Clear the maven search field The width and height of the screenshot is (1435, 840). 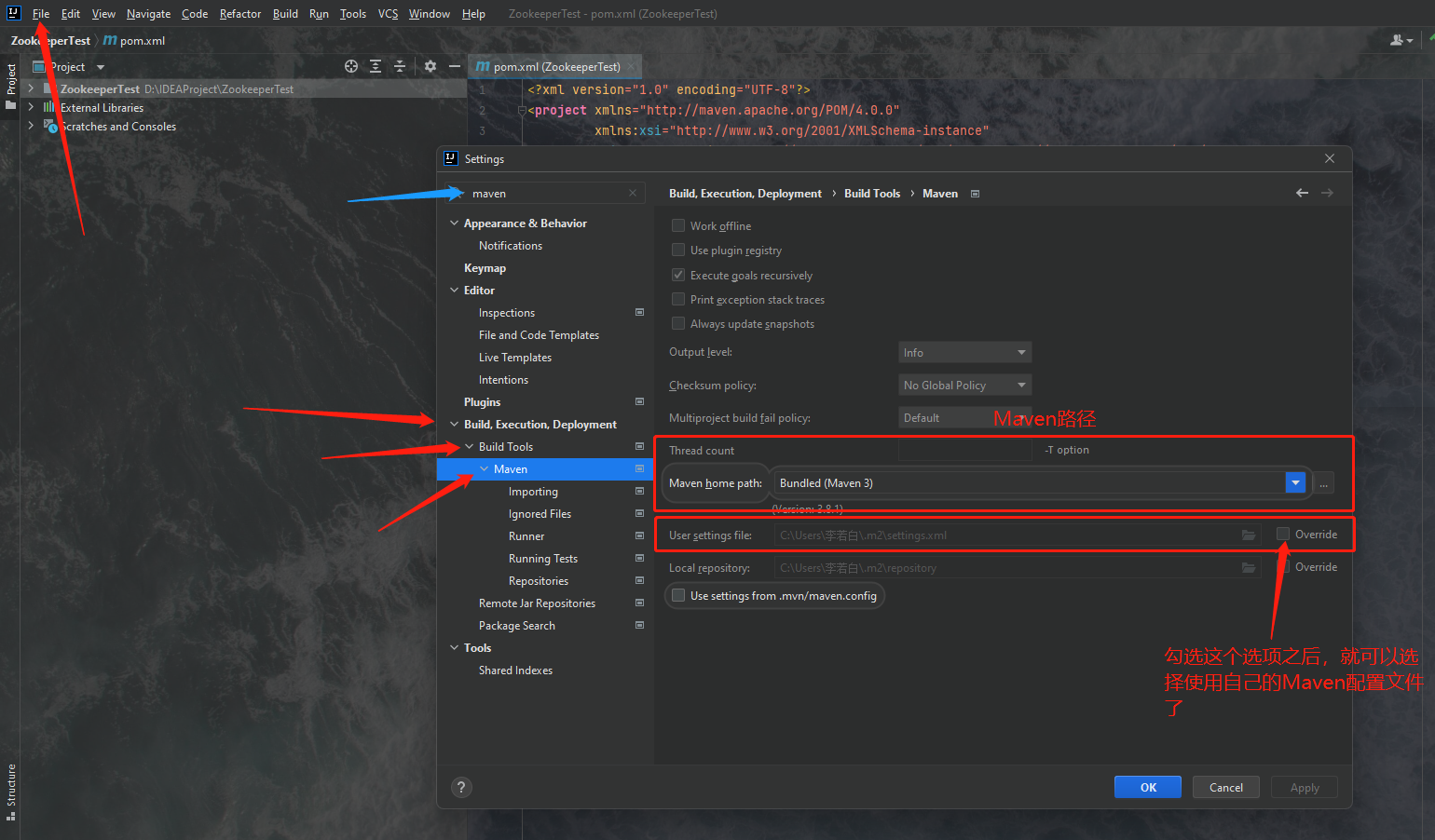(x=633, y=193)
